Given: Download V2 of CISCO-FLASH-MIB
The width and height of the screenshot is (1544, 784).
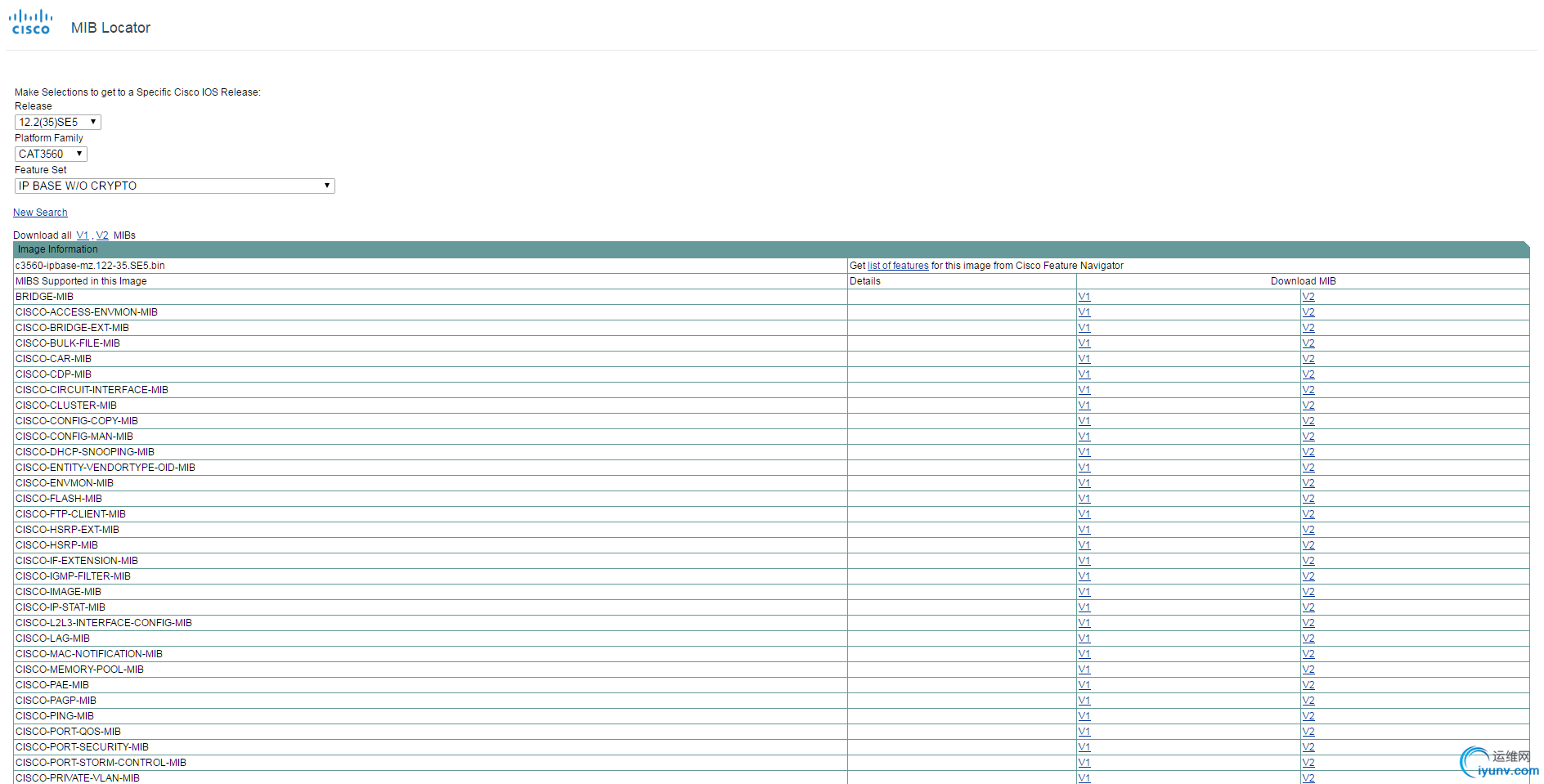Looking at the screenshot, I should coord(1308,499).
